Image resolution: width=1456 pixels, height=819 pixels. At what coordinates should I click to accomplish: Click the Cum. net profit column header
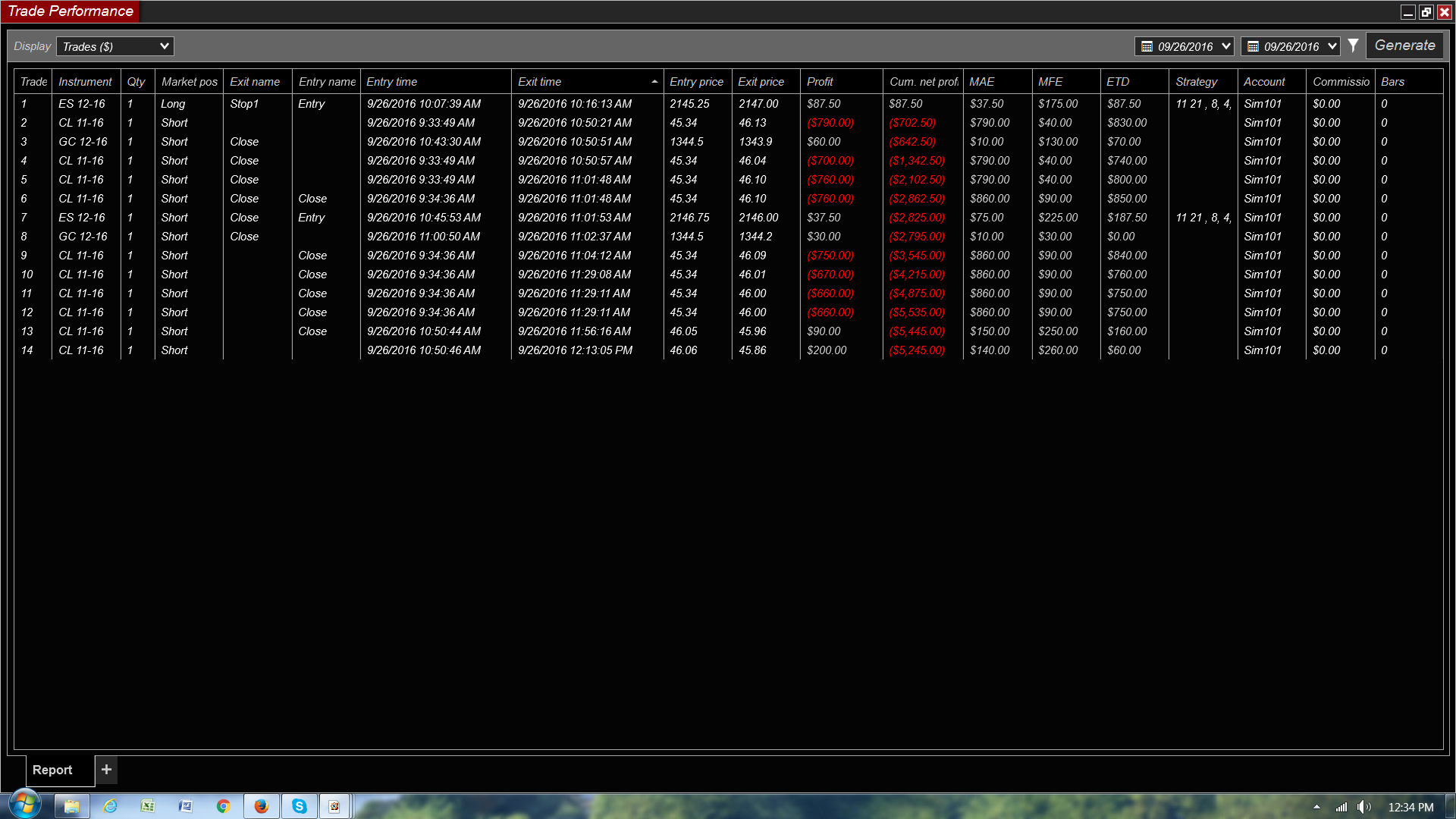[x=922, y=82]
